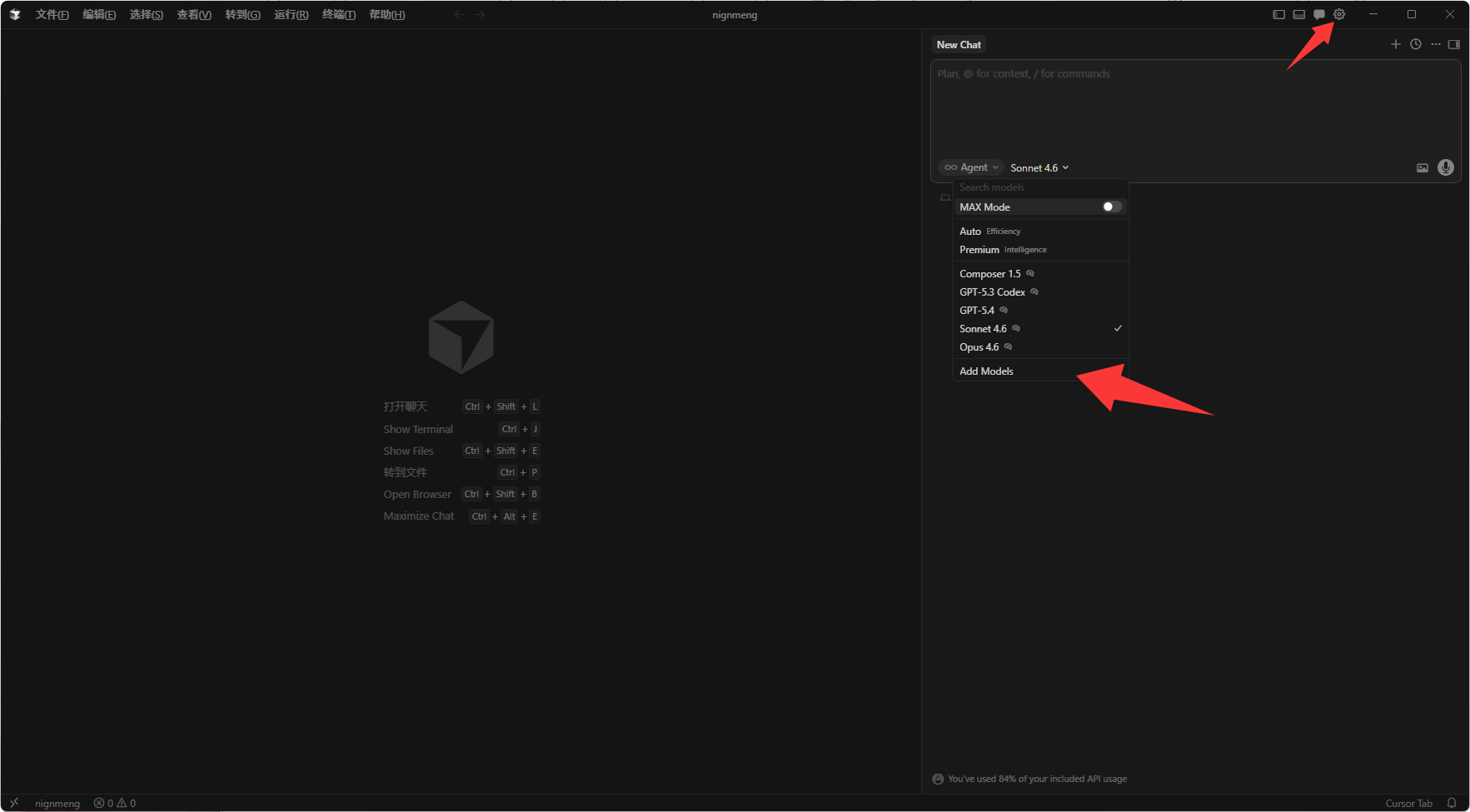The height and width of the screenshot is (812, 1470).
Task: Toggle the bottom panel layout icon
Action: (1299, 14)
